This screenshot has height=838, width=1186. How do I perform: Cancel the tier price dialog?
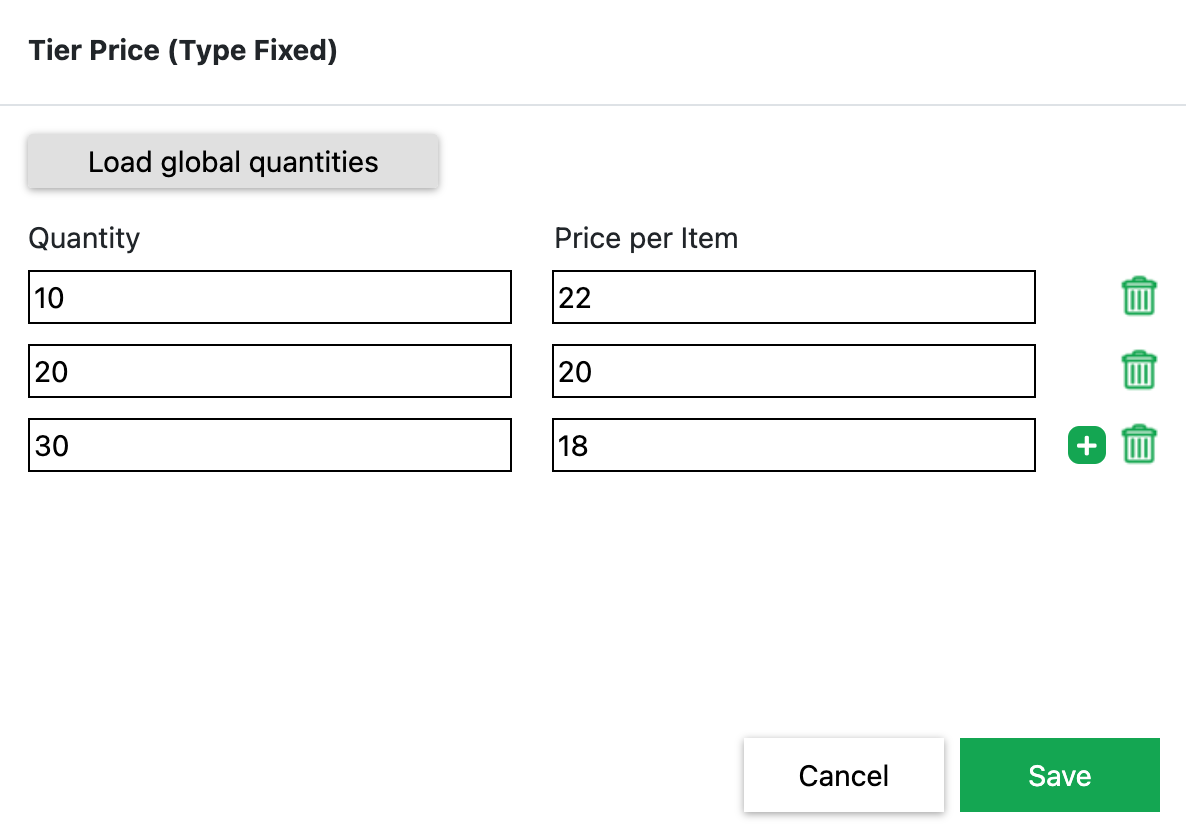[x=843, y=775]
